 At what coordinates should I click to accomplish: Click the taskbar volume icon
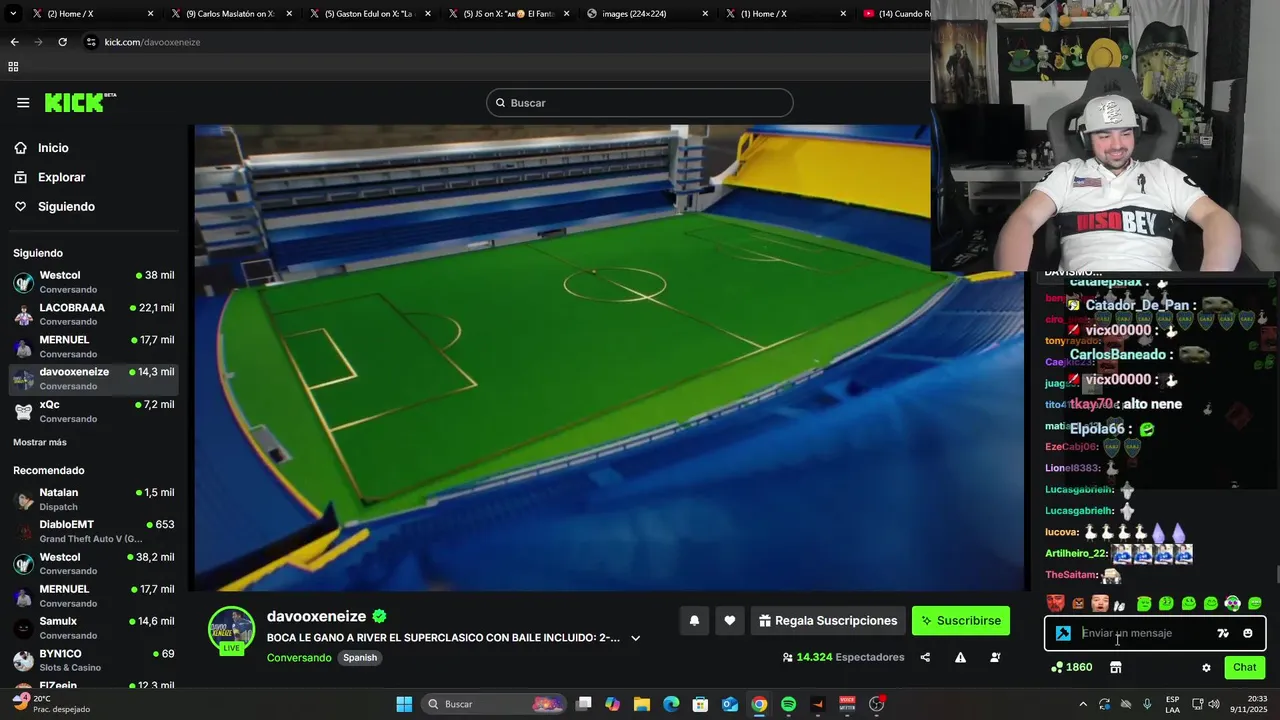pyautogui.click(x=1213, y=704)
